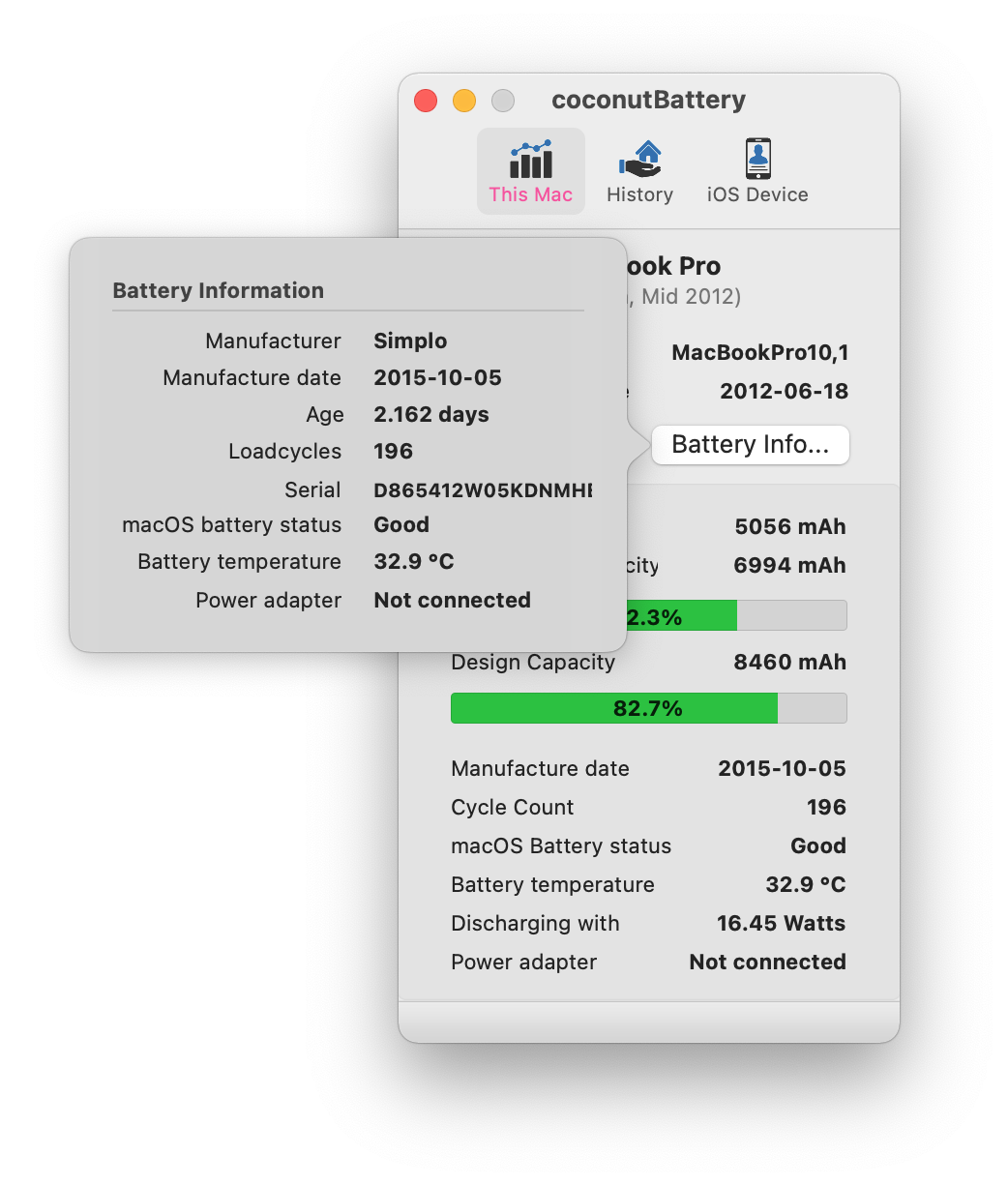
Task: Click the Cycle Count 196 value
Action: point(827,807)
